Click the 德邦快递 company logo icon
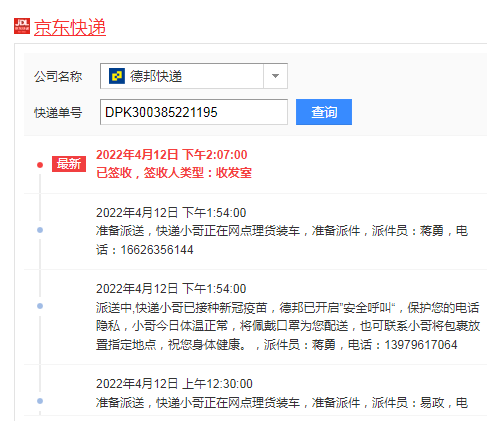487x421 pixels. point(117,76)
